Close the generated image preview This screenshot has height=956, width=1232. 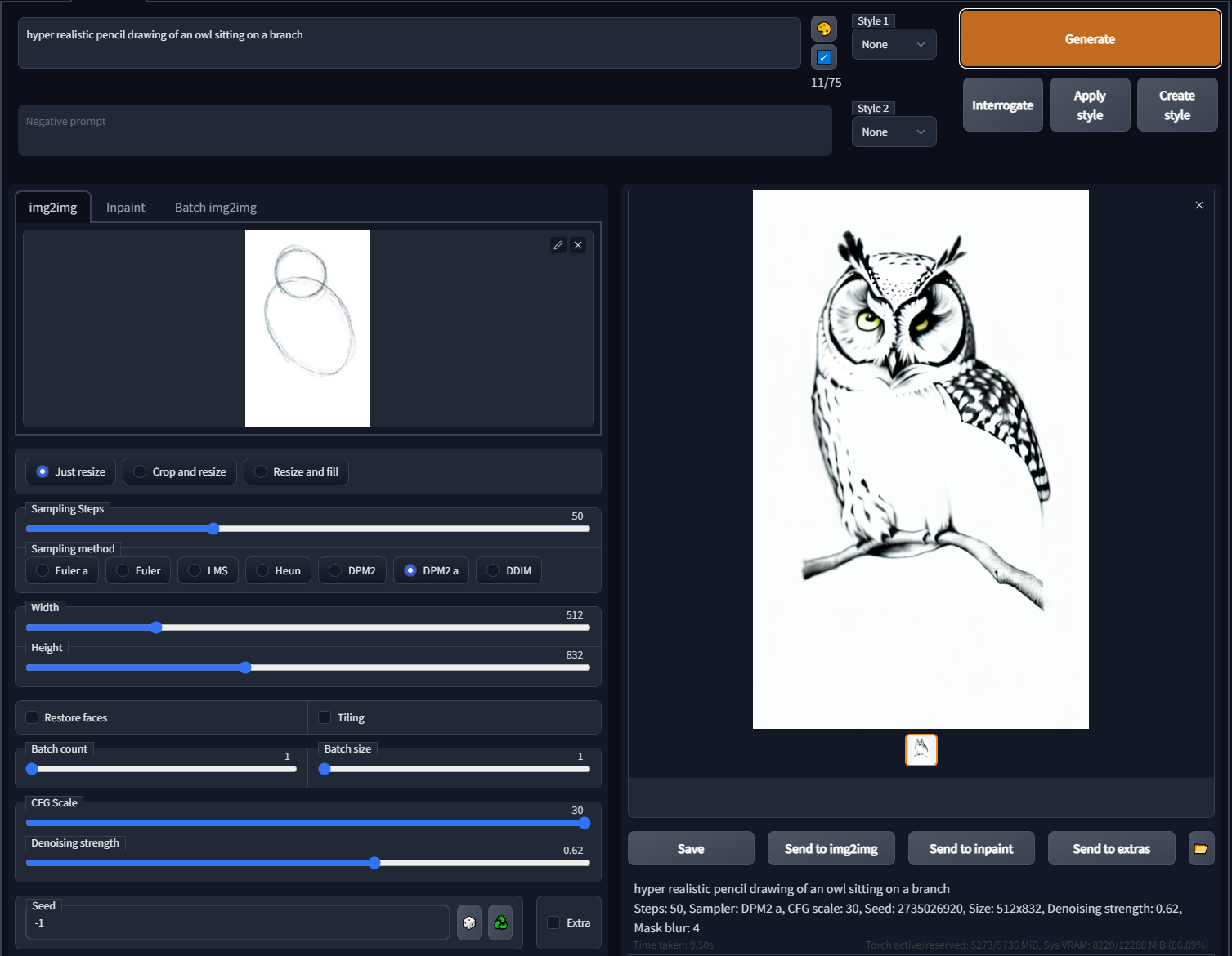point(1198,205)
